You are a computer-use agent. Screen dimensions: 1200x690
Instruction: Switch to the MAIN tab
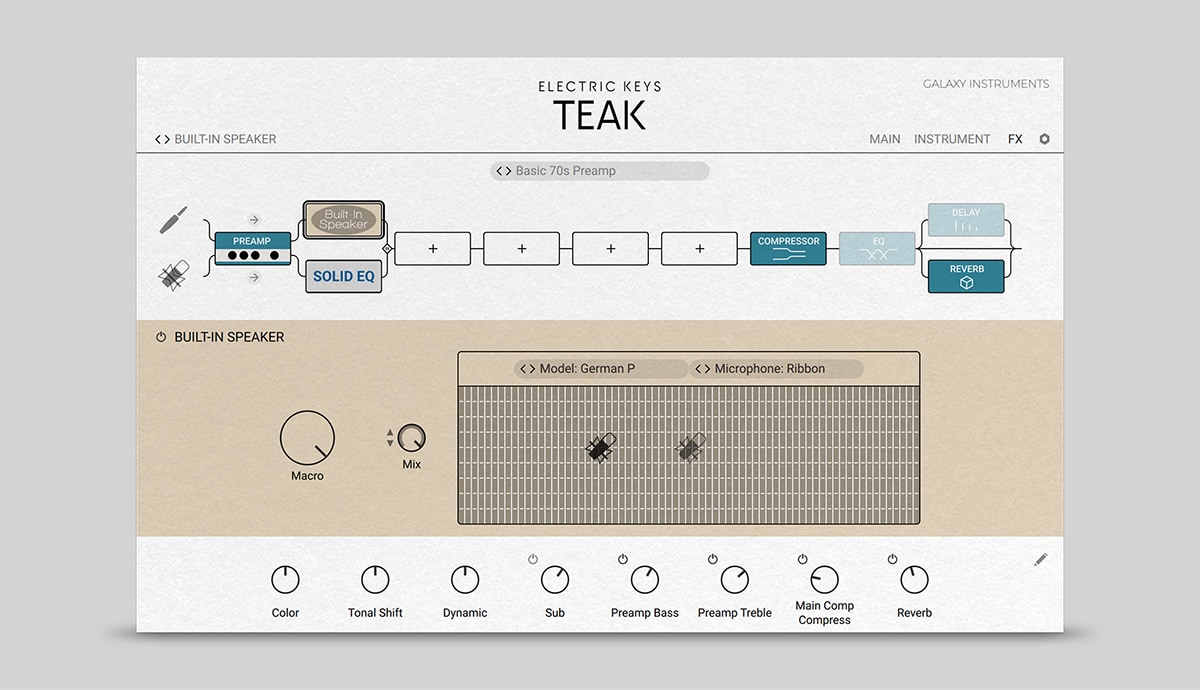(x=884, y=139)
